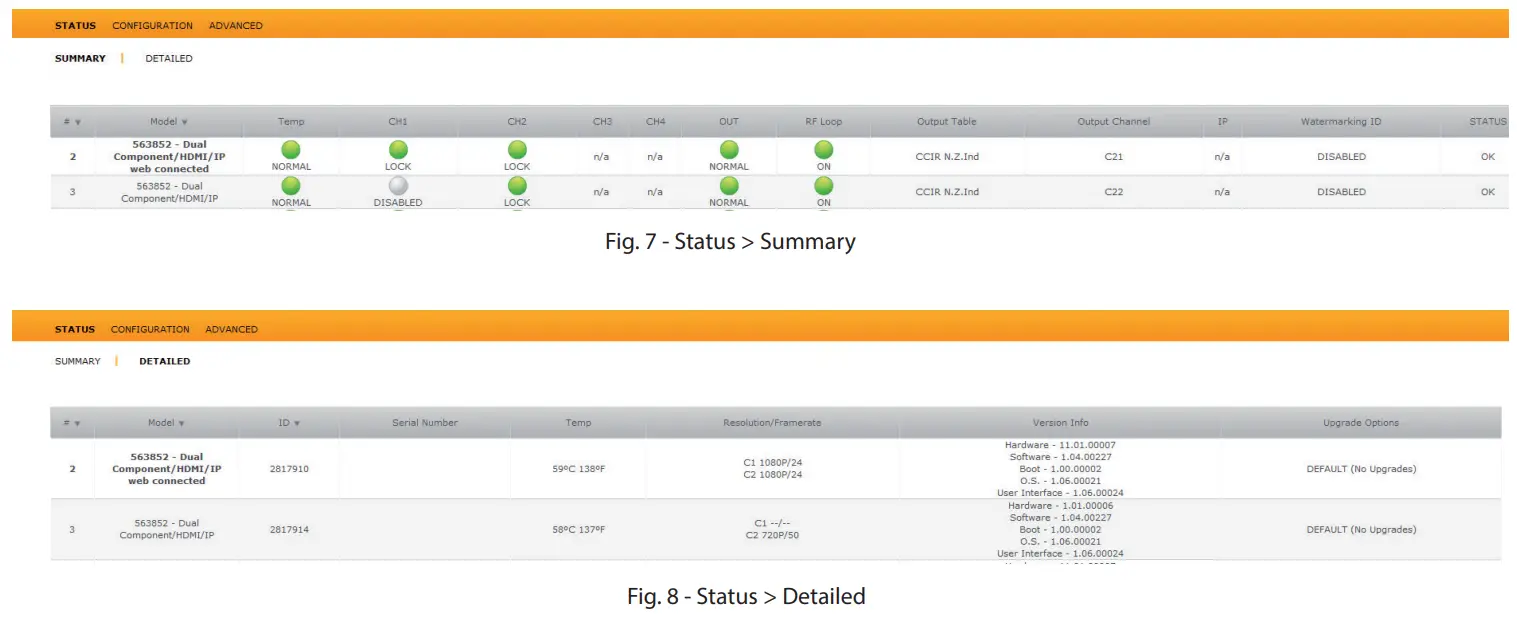Click green CH2 LOCK indicator in row 2

click(x=517, y=150)
